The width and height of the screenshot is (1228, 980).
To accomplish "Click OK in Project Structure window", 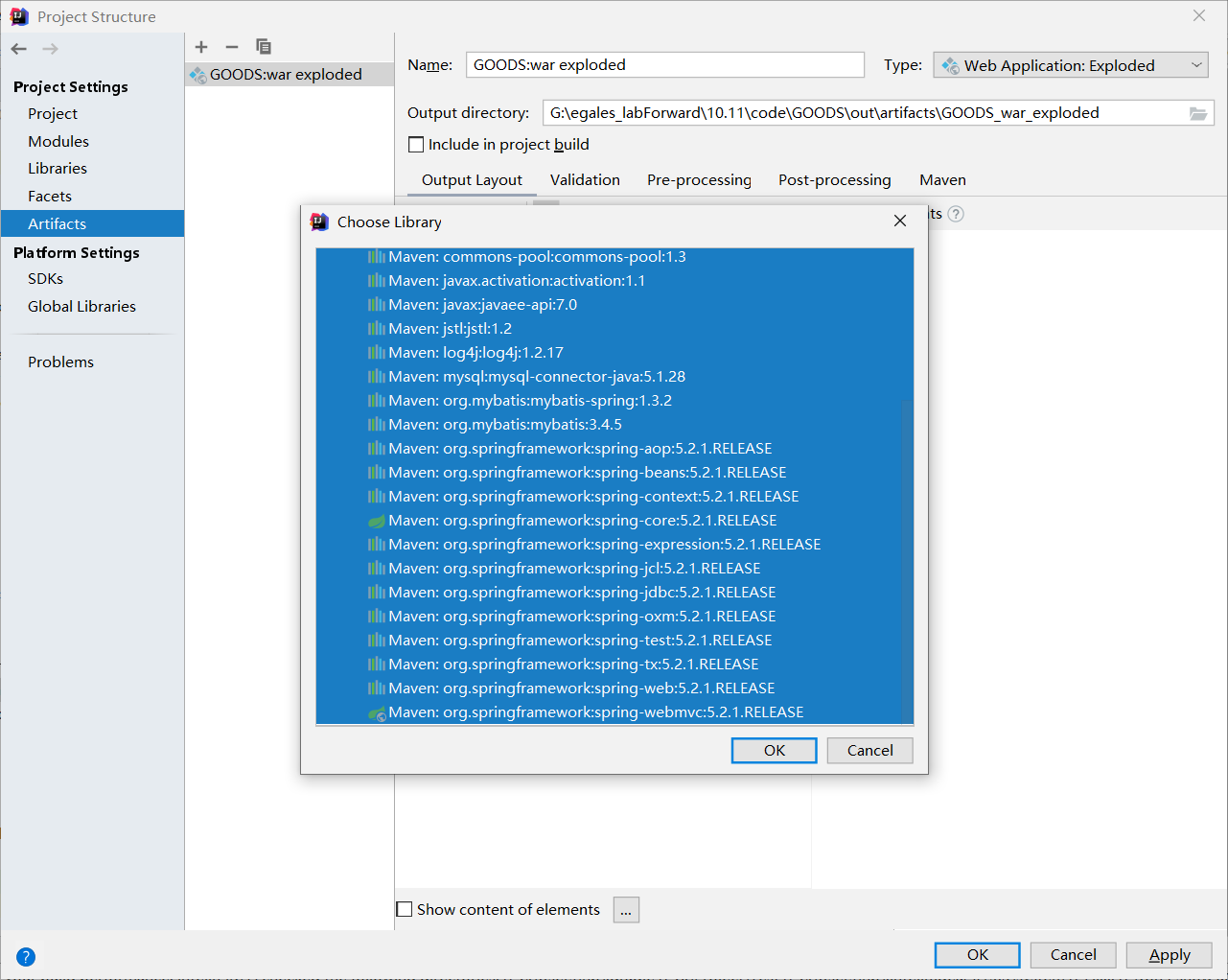I will 977,955.
